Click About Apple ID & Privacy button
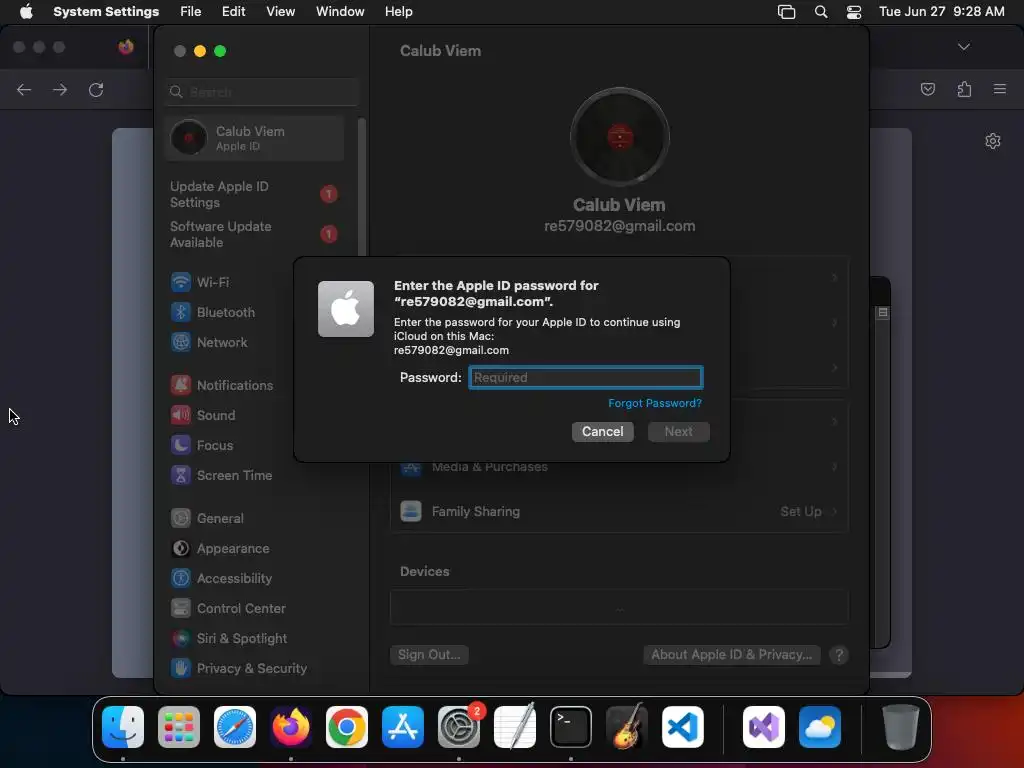 pyautogui.click(x=731, y=654)
